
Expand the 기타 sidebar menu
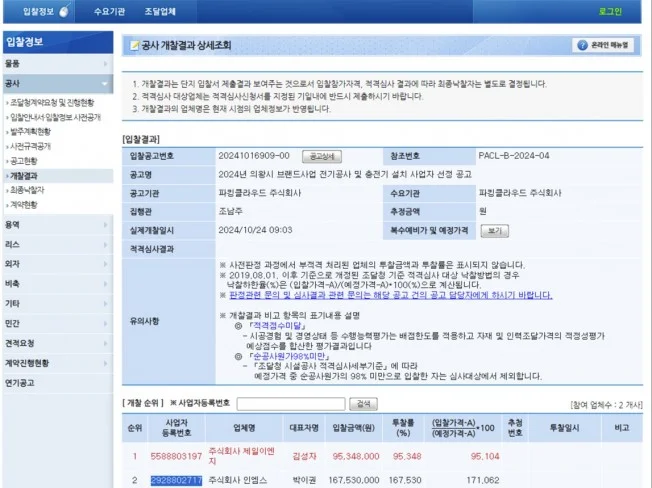pyautogui.click(x=58, y=304)
